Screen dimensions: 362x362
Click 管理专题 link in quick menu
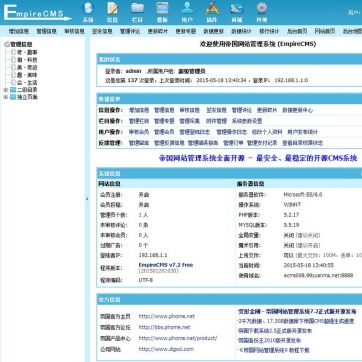click(x=164, y=121)
